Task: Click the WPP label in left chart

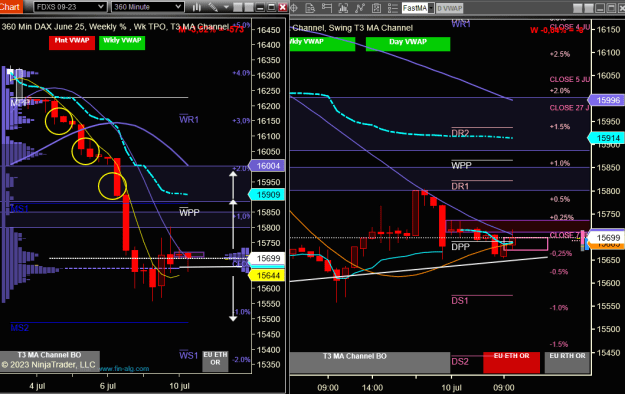Action: coord(189,212)
